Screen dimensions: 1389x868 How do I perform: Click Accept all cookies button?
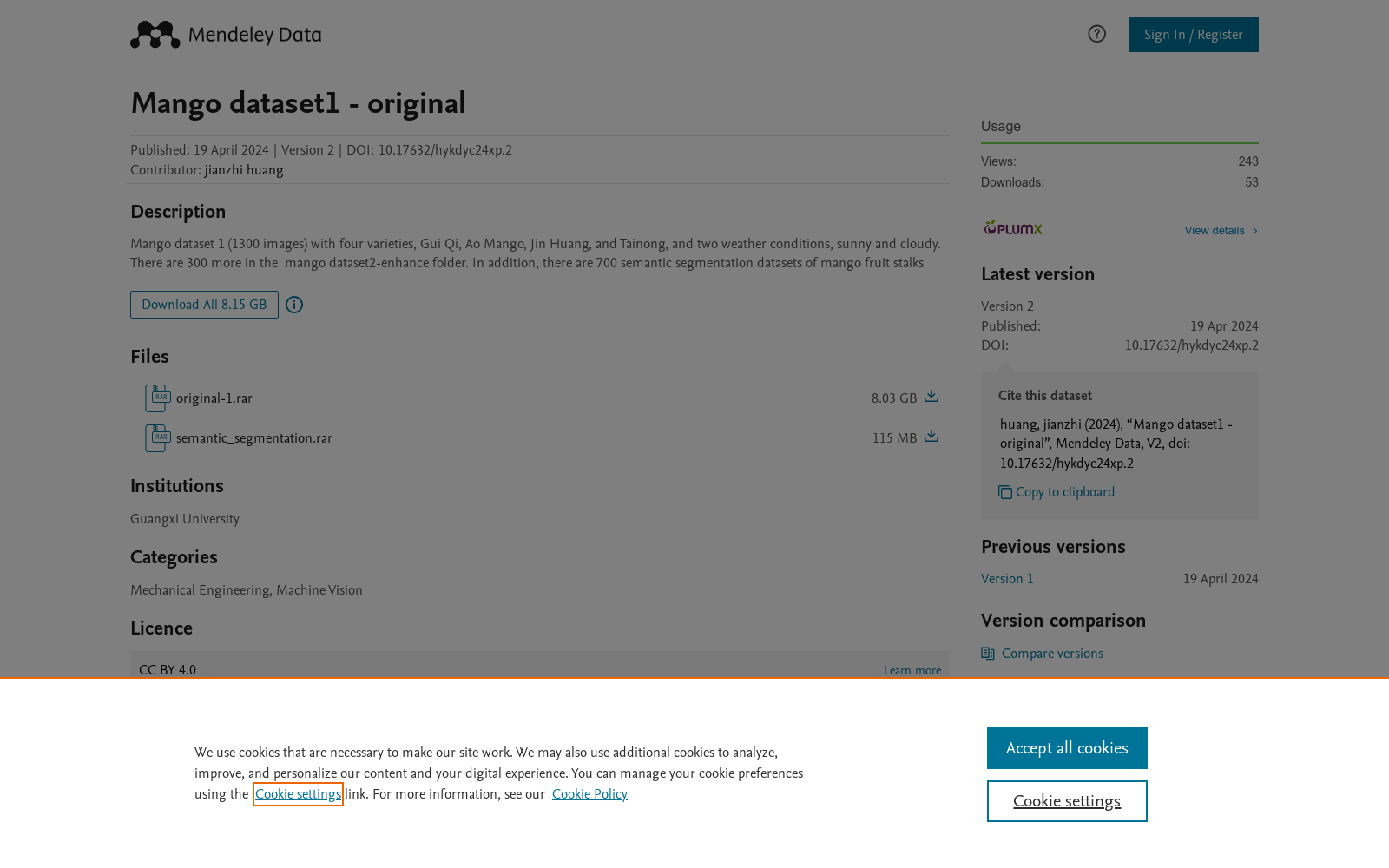[x=1067, y=748]
